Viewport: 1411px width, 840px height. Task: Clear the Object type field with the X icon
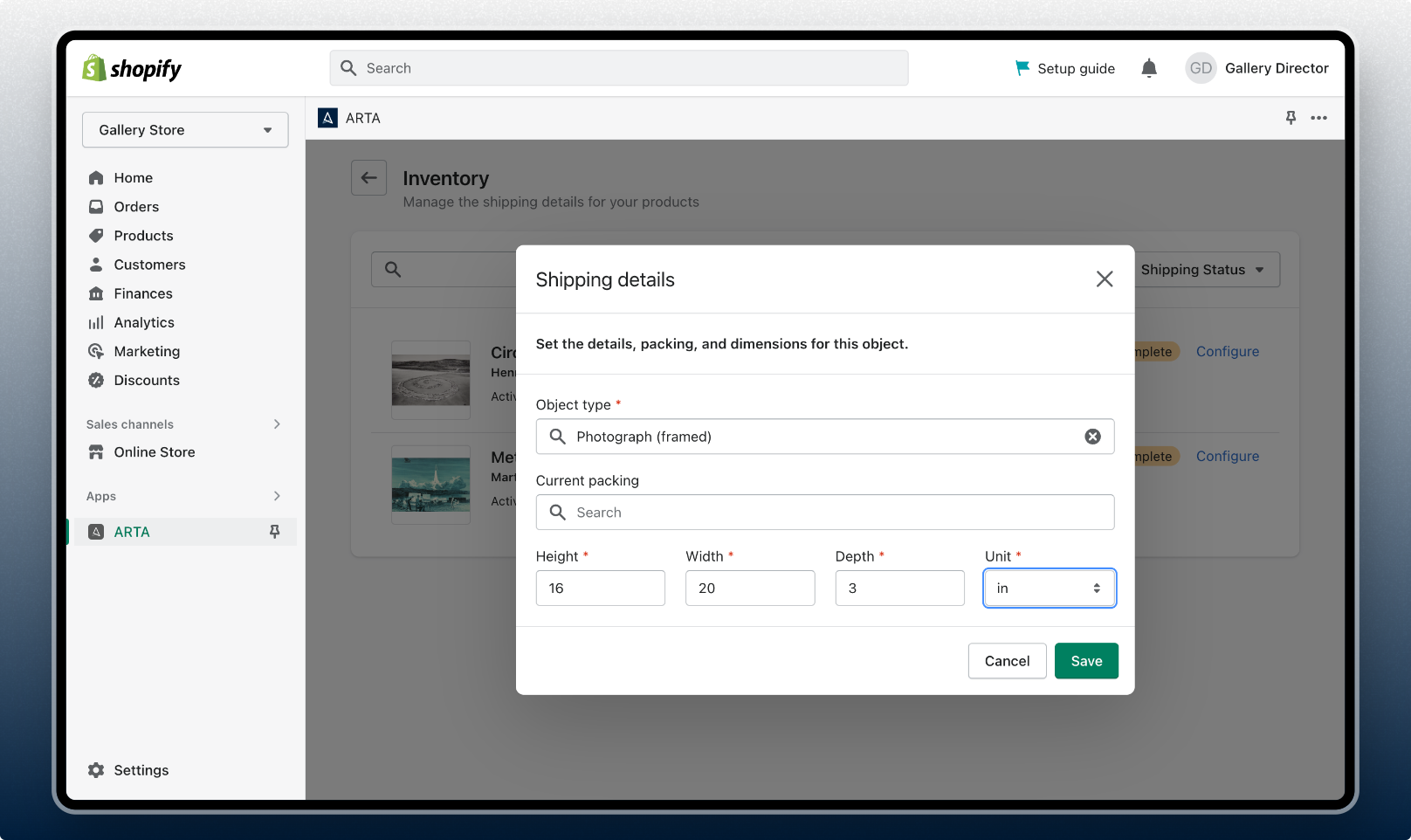(1092, 437)
